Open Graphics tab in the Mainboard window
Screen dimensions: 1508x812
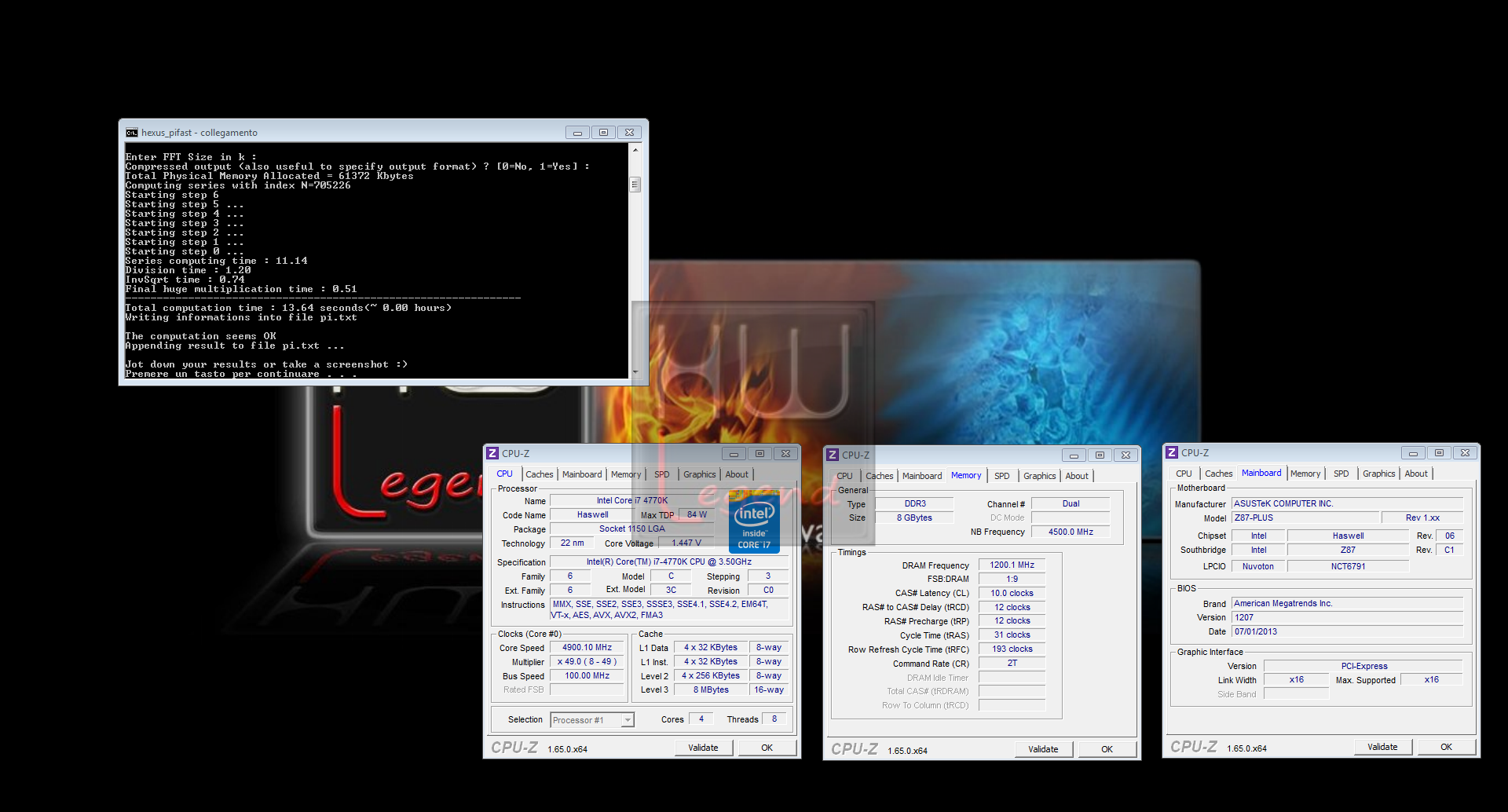click(1378, 474)
